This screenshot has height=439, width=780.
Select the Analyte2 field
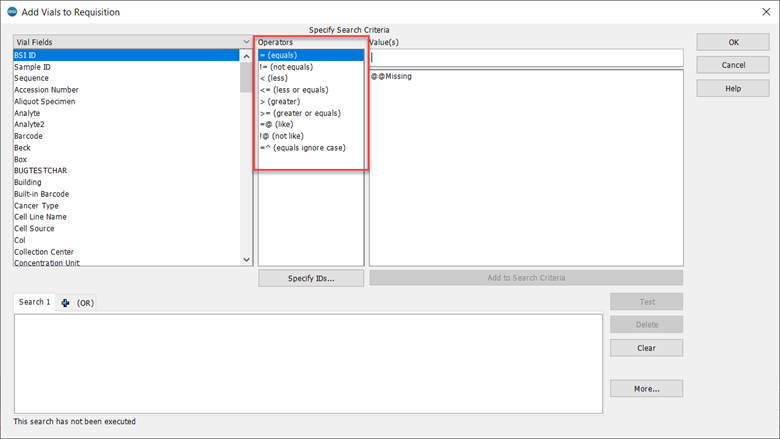tap(126, 124)
